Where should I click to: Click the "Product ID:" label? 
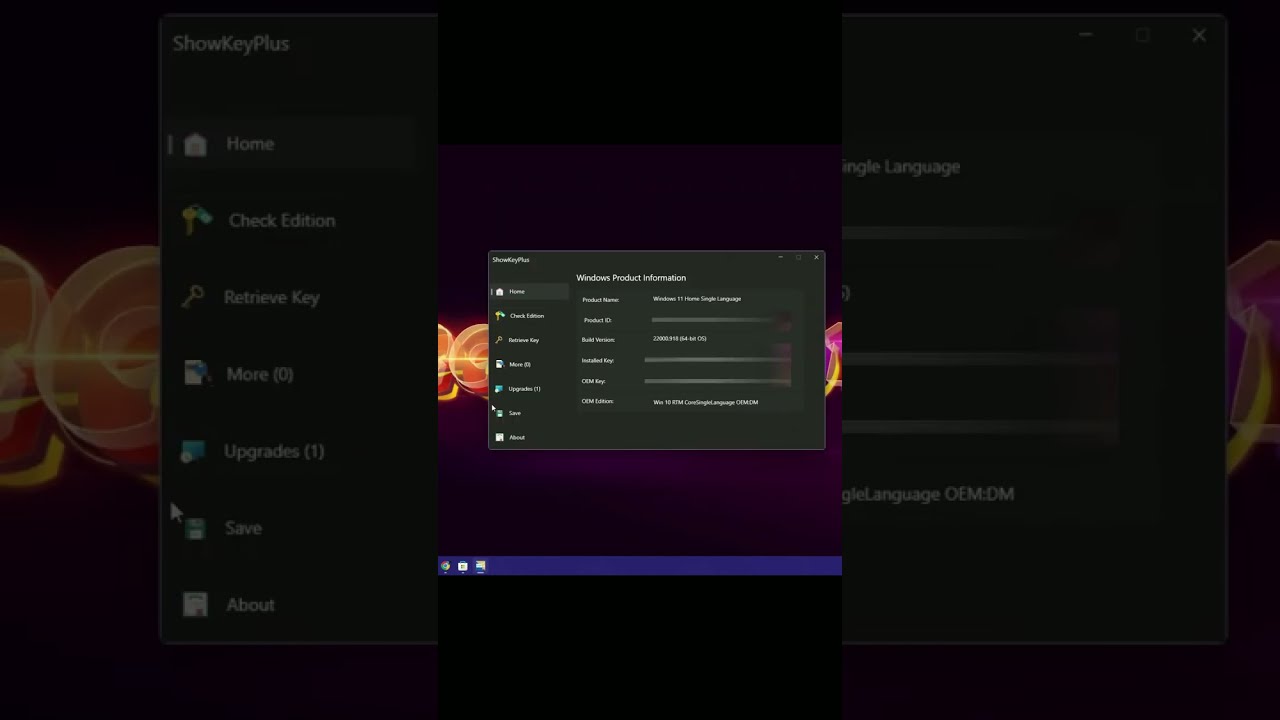click(598, 320)
